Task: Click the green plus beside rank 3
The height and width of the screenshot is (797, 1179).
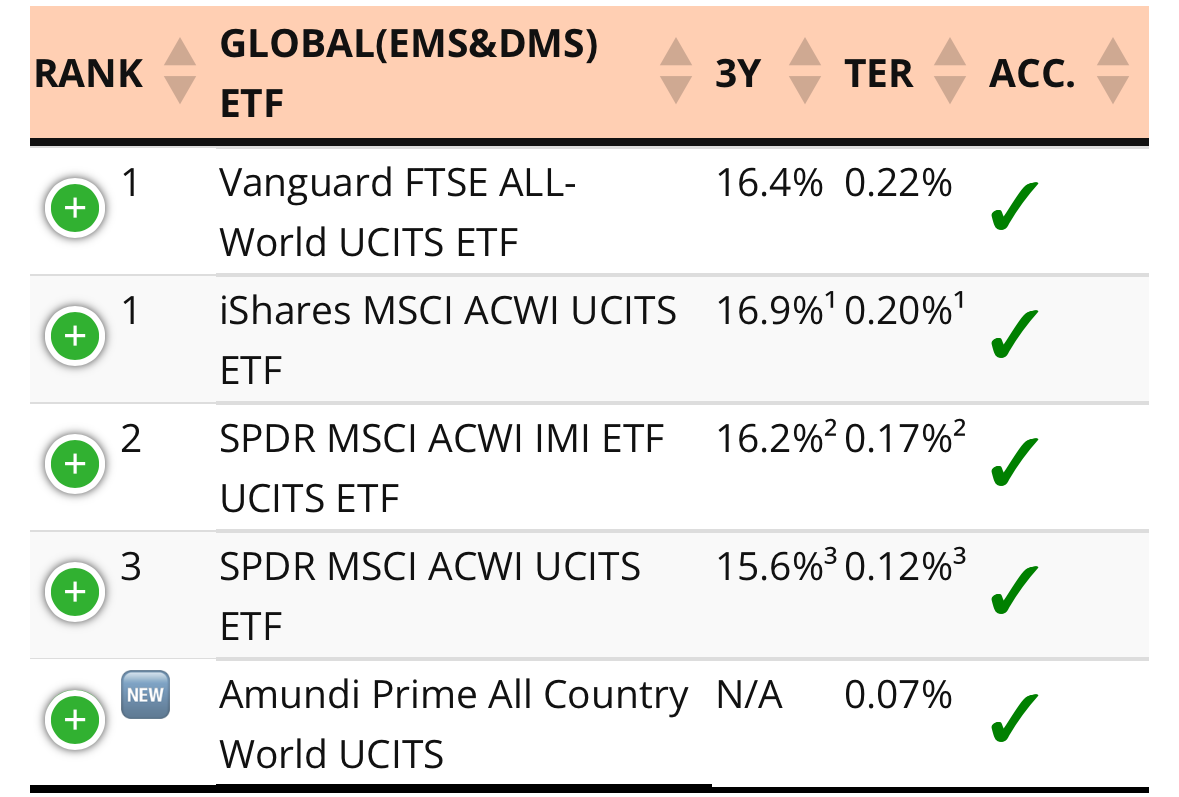Action: pyautogui.click(x=75, y=592)
